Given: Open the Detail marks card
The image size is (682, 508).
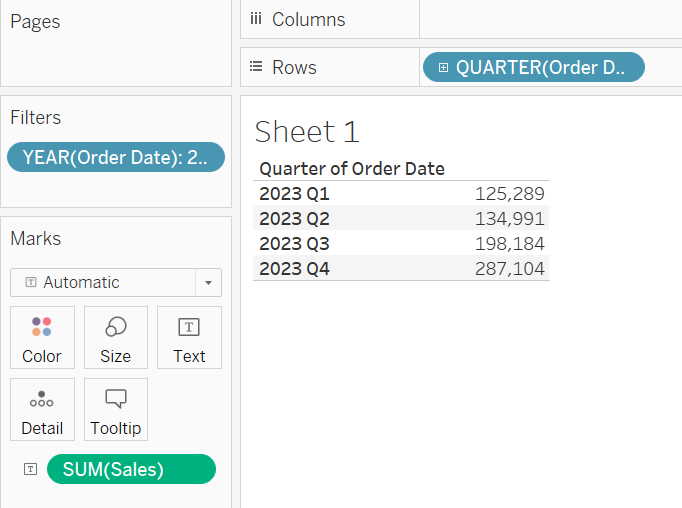Looking at the screenshot, I should [42, 409].
